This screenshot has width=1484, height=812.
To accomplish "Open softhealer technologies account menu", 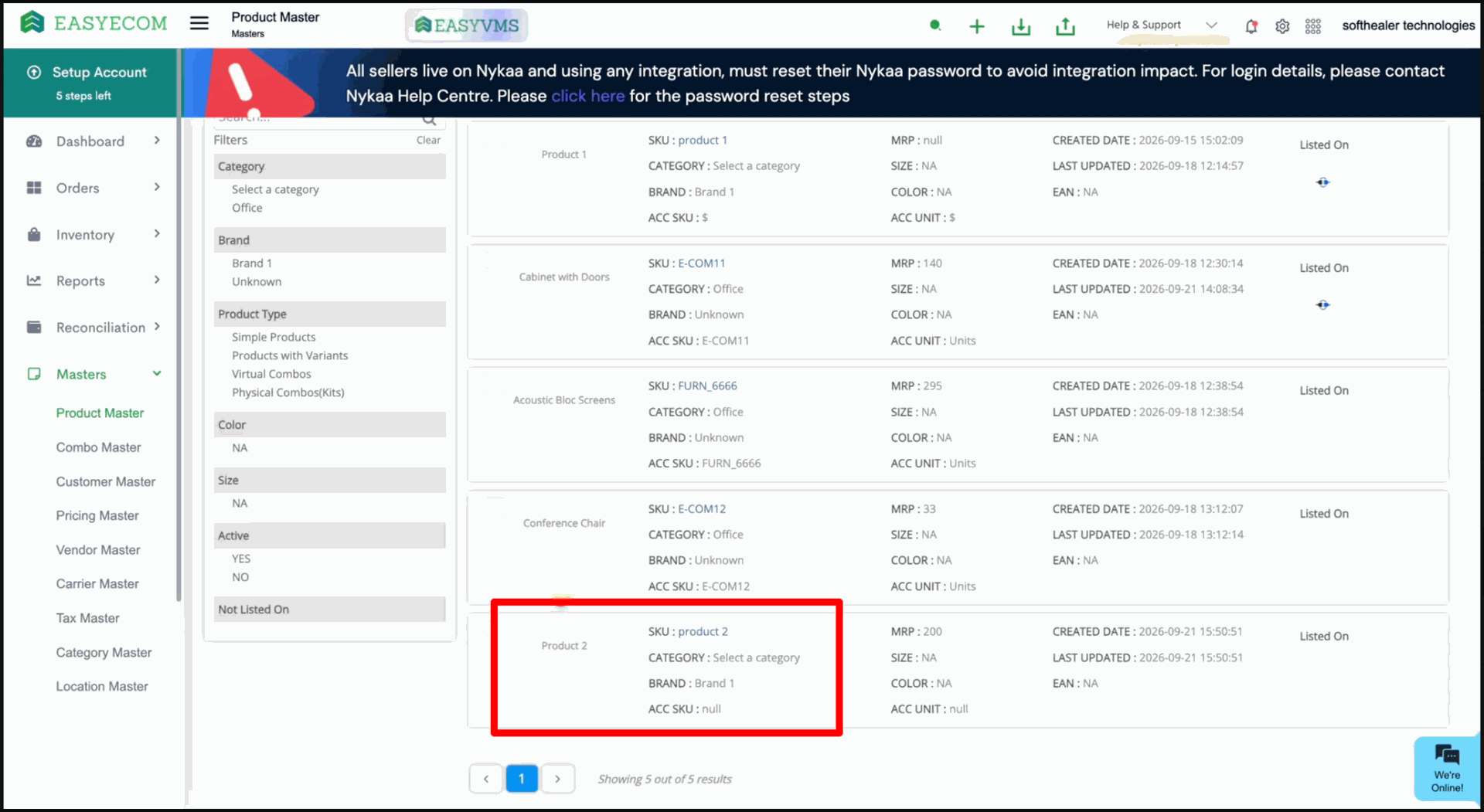I will coord(1408,25).
